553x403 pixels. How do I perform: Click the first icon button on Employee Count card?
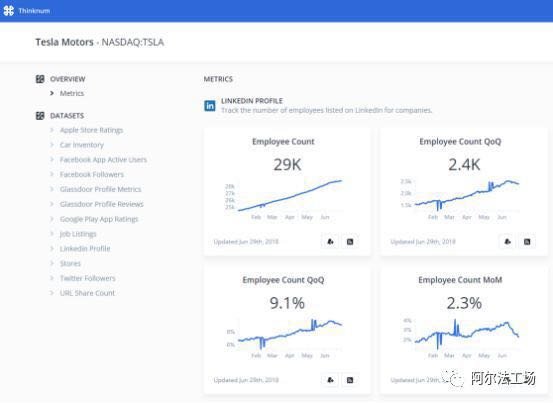(x=330, y=242)
